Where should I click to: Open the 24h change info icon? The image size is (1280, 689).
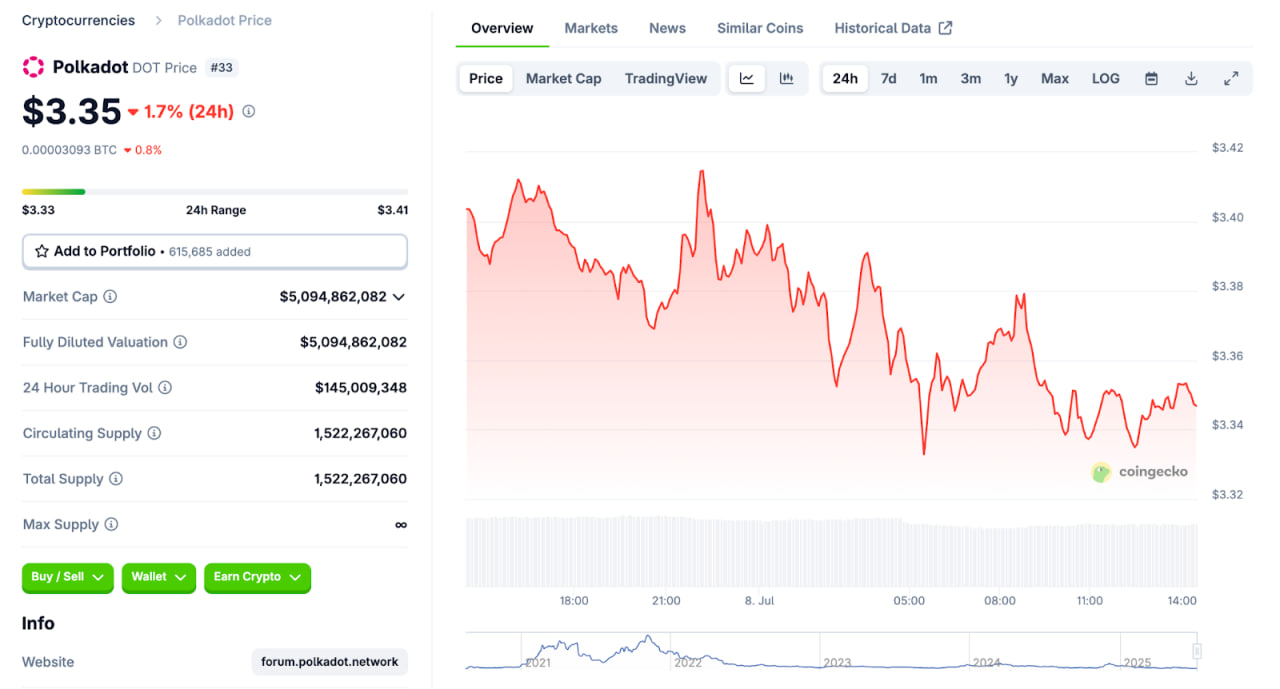(x=248, y=111)
